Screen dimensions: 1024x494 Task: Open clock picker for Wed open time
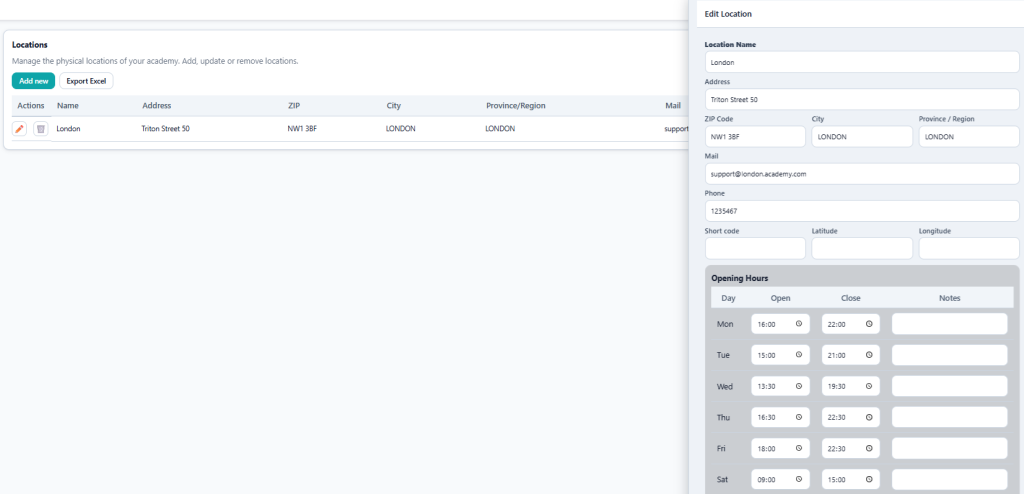[799, 386]
